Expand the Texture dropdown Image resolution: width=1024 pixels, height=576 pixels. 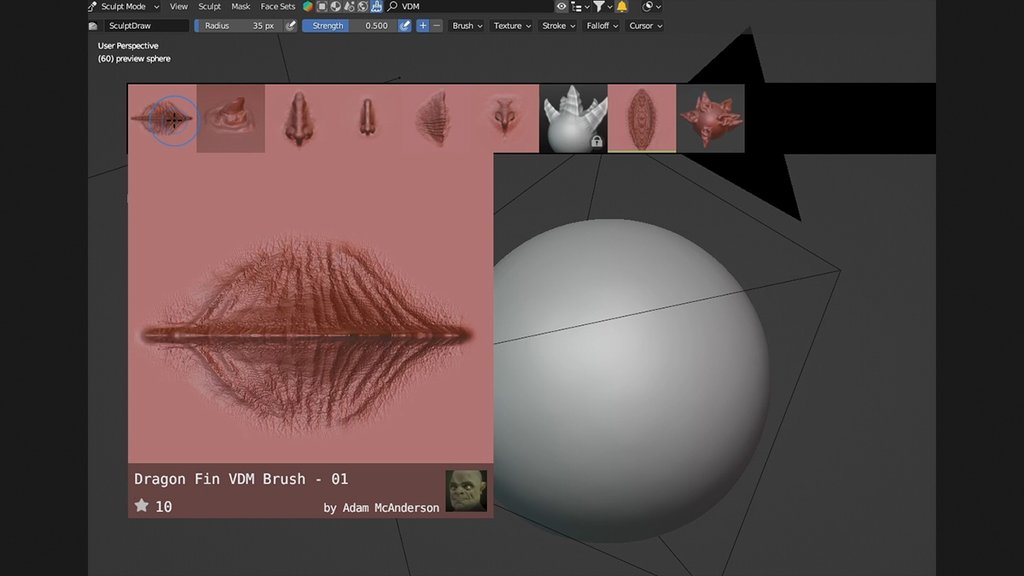(511, 25)
